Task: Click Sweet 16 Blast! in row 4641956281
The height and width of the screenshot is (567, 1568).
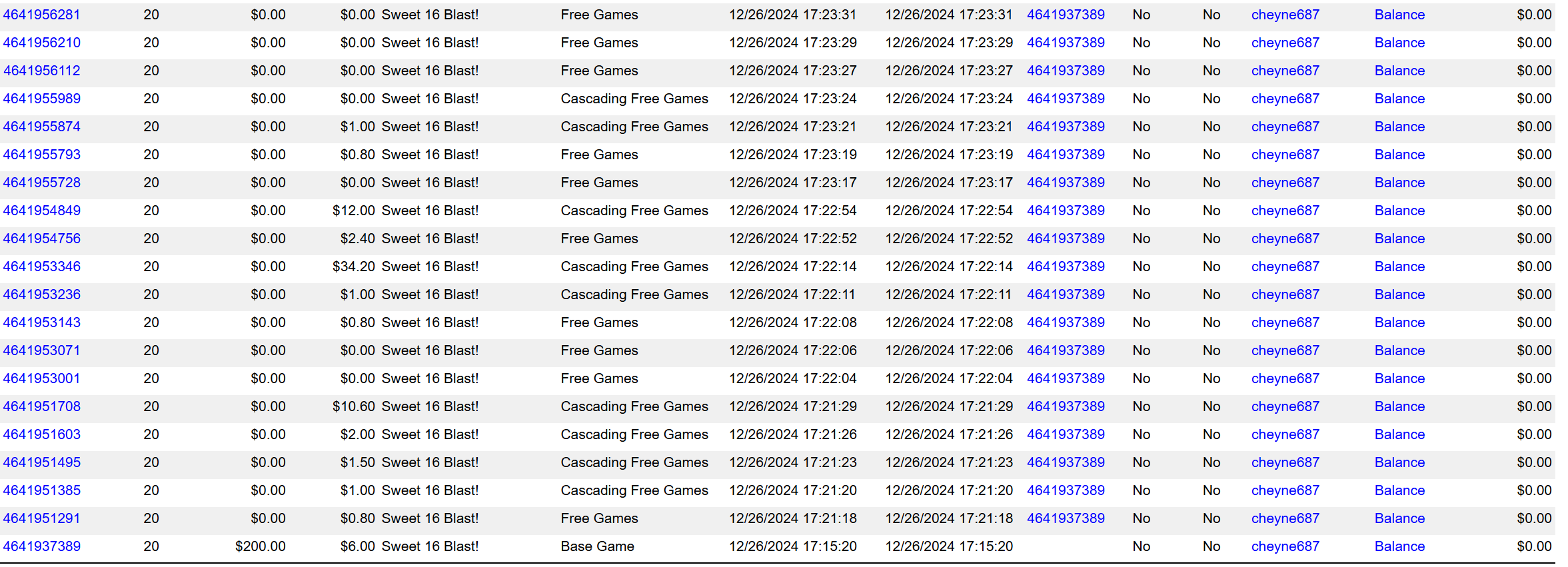Action: (x=430, y=15)
